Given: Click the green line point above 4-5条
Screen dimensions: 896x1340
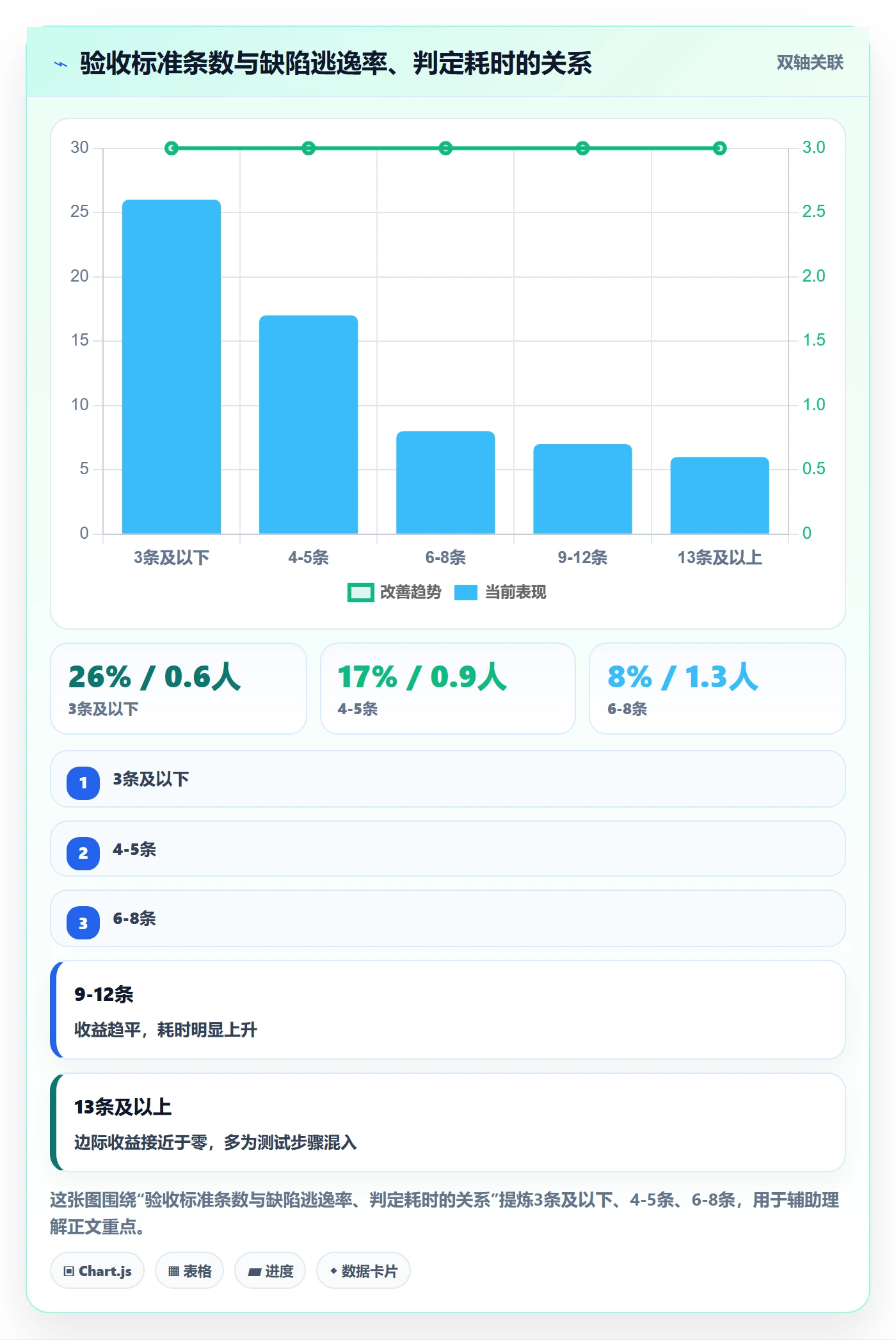Looking at the screenshot, I should [x=308, y=148].
